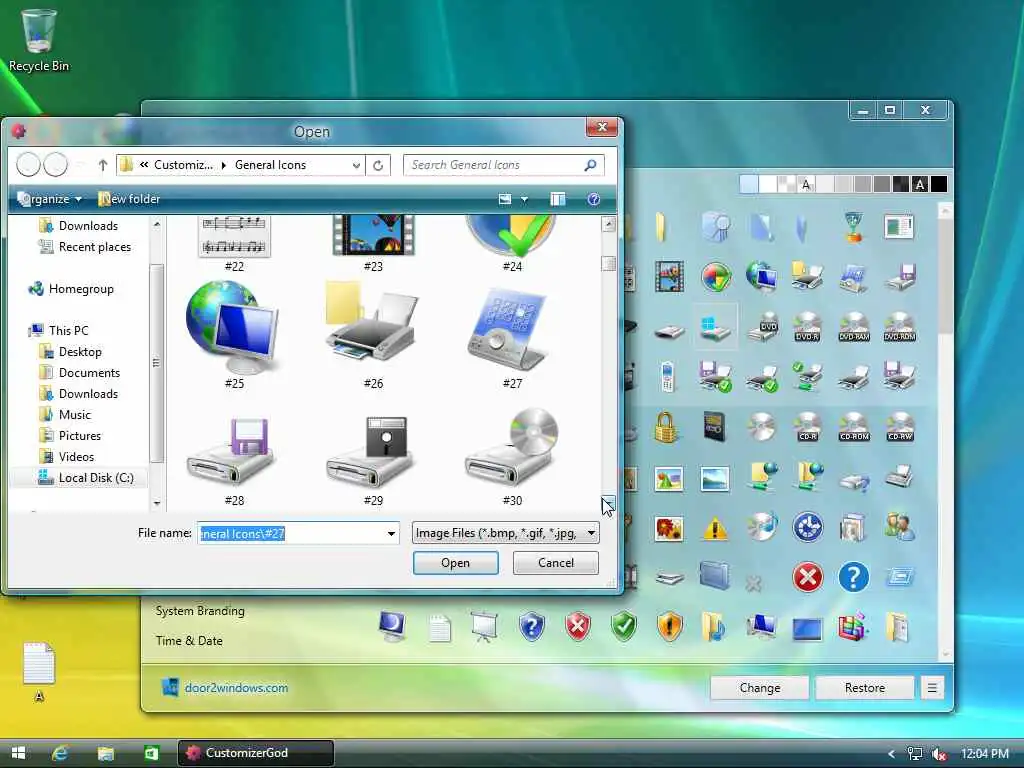
Task: Click the Open button in the dialog
Action: pos(455,563)
